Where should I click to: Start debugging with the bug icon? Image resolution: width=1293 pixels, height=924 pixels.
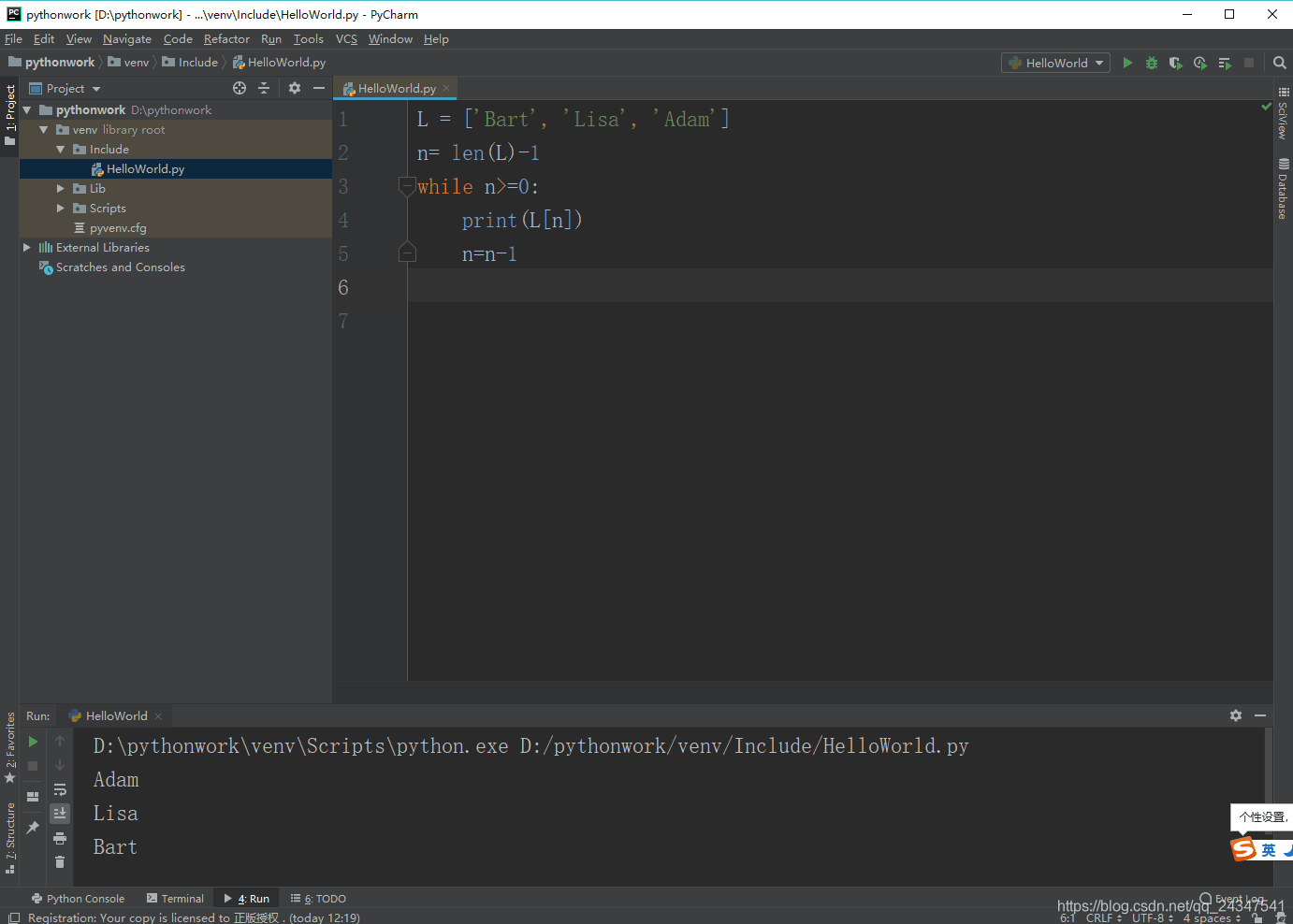pos(1152,63)
